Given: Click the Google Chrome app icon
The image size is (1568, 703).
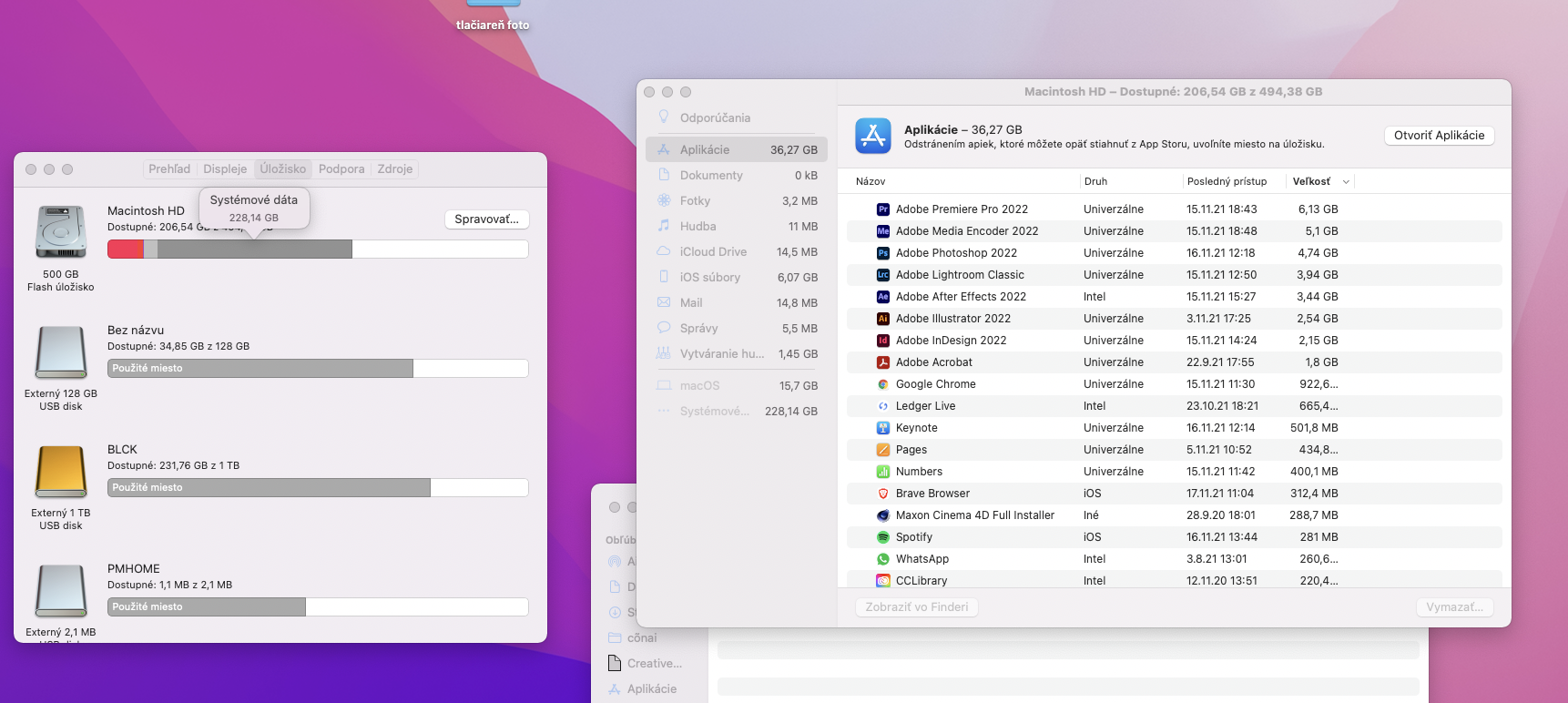Looking at the screenshot, I should 882,384.
